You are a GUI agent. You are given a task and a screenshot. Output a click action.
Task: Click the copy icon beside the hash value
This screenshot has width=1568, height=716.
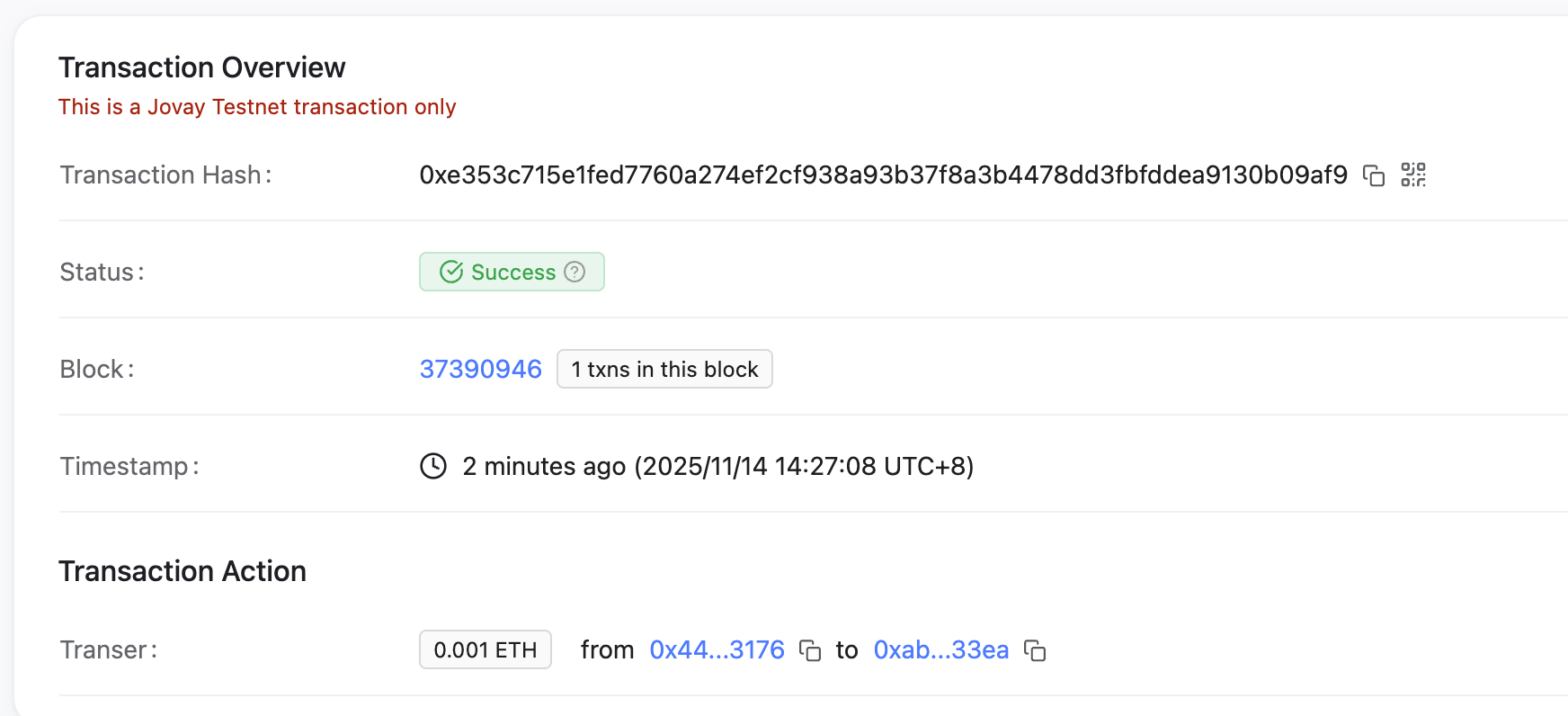pos(1373,175)
